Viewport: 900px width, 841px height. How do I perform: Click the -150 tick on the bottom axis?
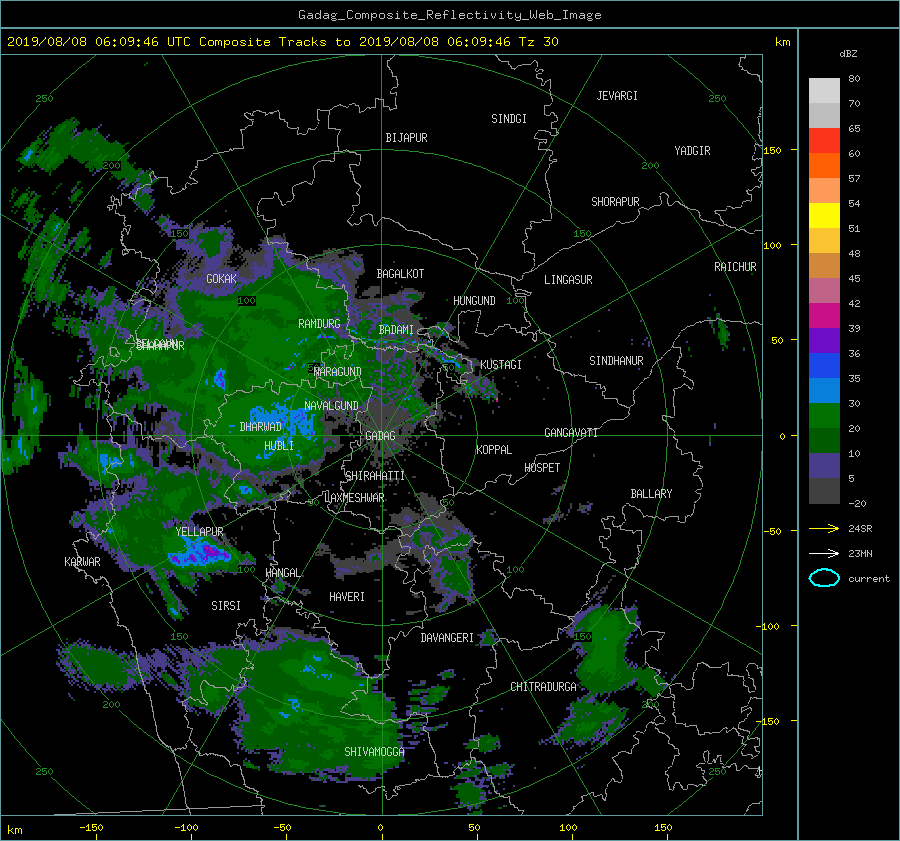91,828
